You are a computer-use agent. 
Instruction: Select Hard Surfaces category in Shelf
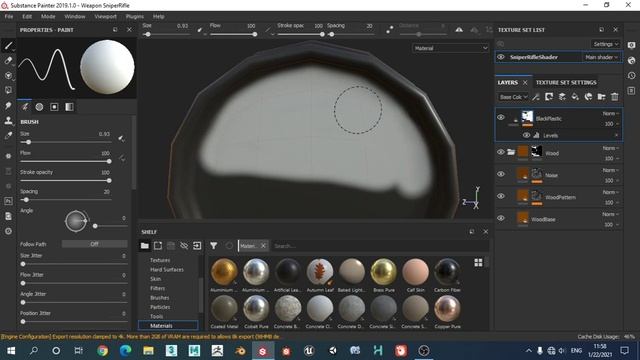pyautogui.click(x=167, y=269)
